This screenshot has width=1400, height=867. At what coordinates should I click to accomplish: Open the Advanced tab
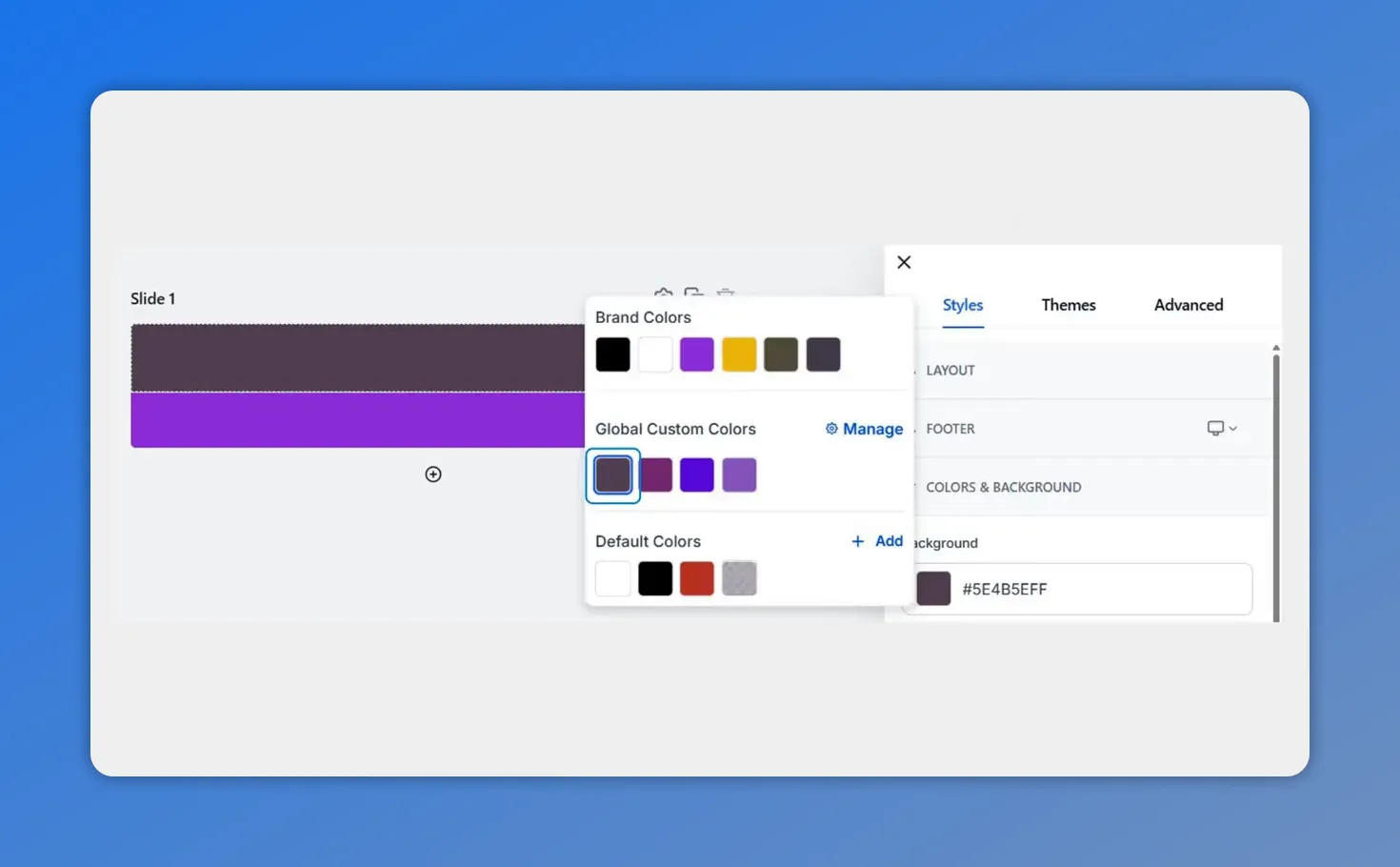click(x=1188, y=305)
